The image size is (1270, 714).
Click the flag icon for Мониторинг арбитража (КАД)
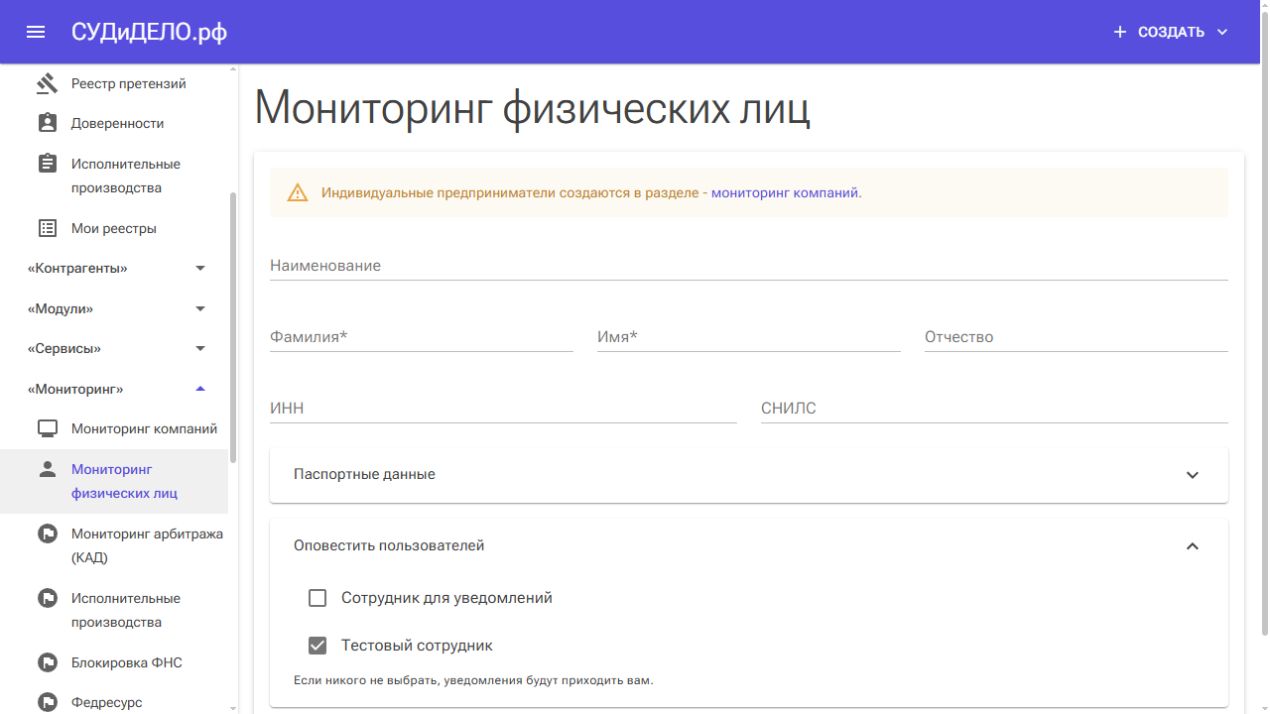click(47, 534)
